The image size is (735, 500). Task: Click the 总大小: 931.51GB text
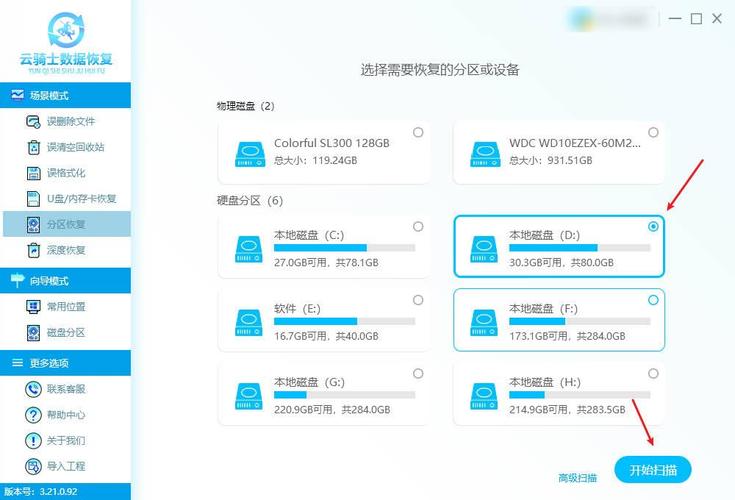[551, 160]
